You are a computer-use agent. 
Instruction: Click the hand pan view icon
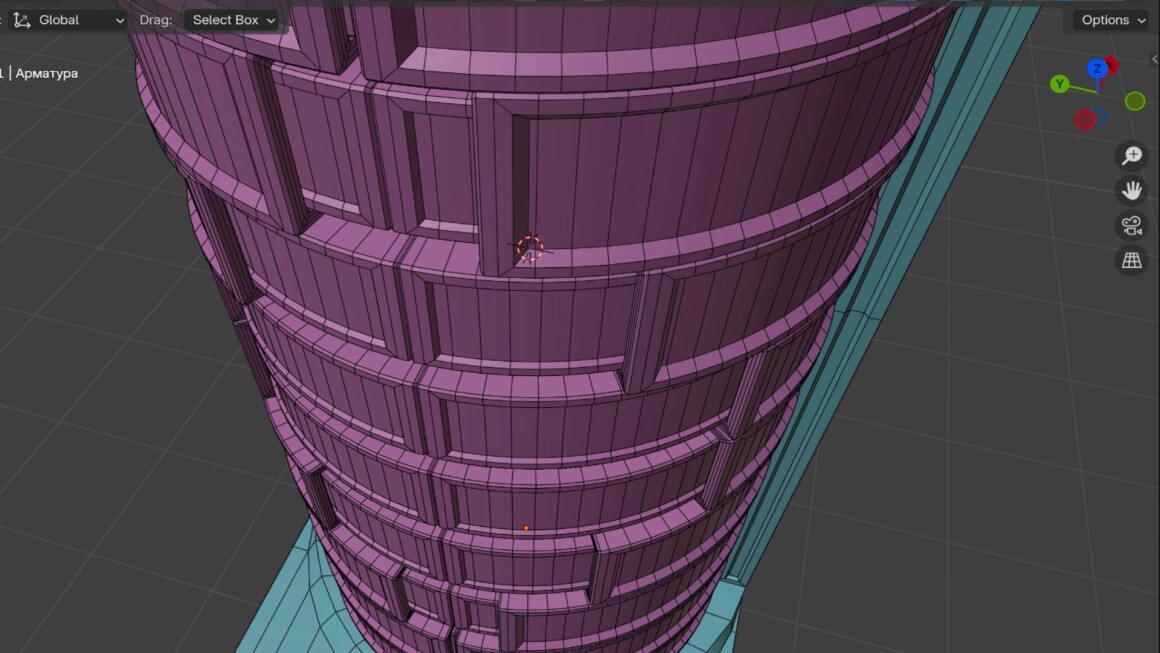[x=1131, y=190]
